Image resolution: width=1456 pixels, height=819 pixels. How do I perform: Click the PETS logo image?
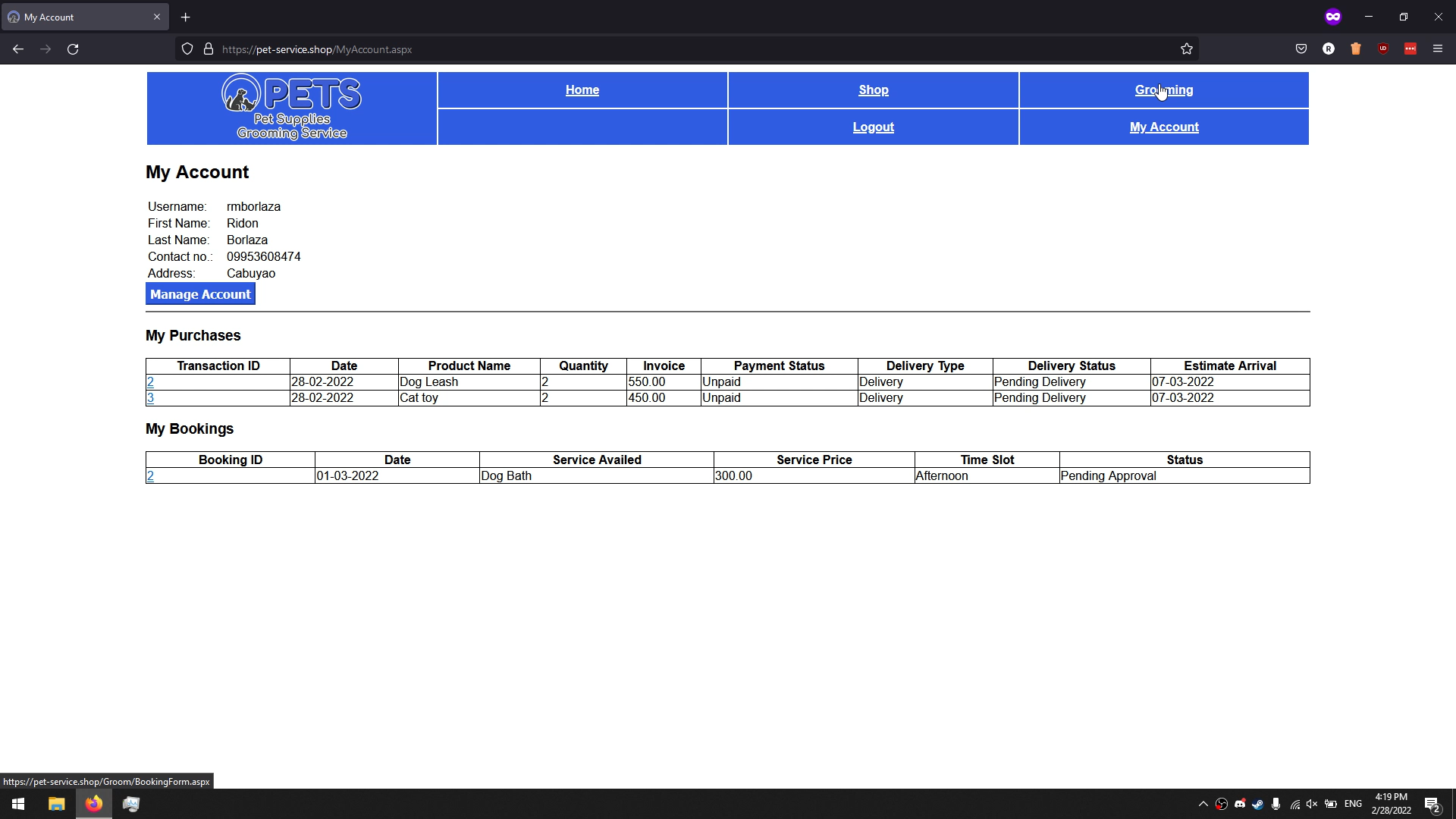[291, 108]
